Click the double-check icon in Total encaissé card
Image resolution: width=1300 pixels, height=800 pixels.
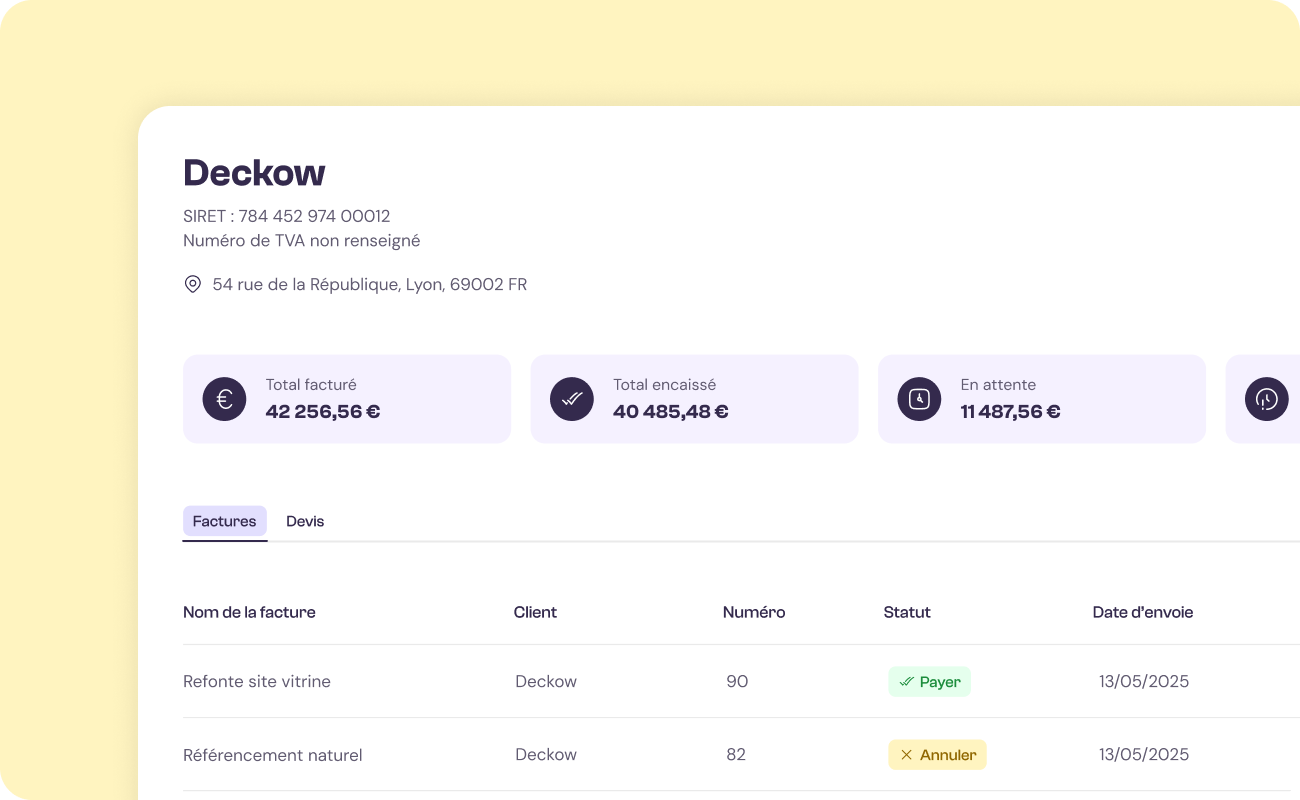tap(572, 399)
